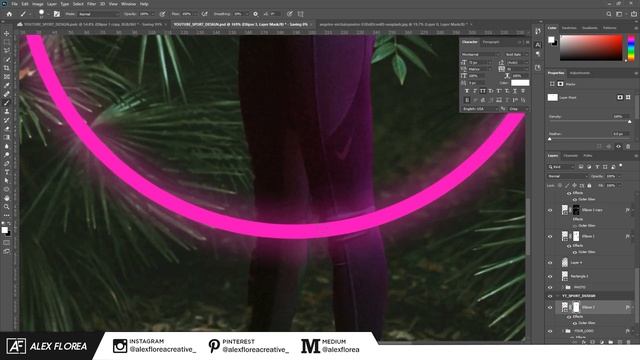Open the workspace switcher icon

(620, 14)
